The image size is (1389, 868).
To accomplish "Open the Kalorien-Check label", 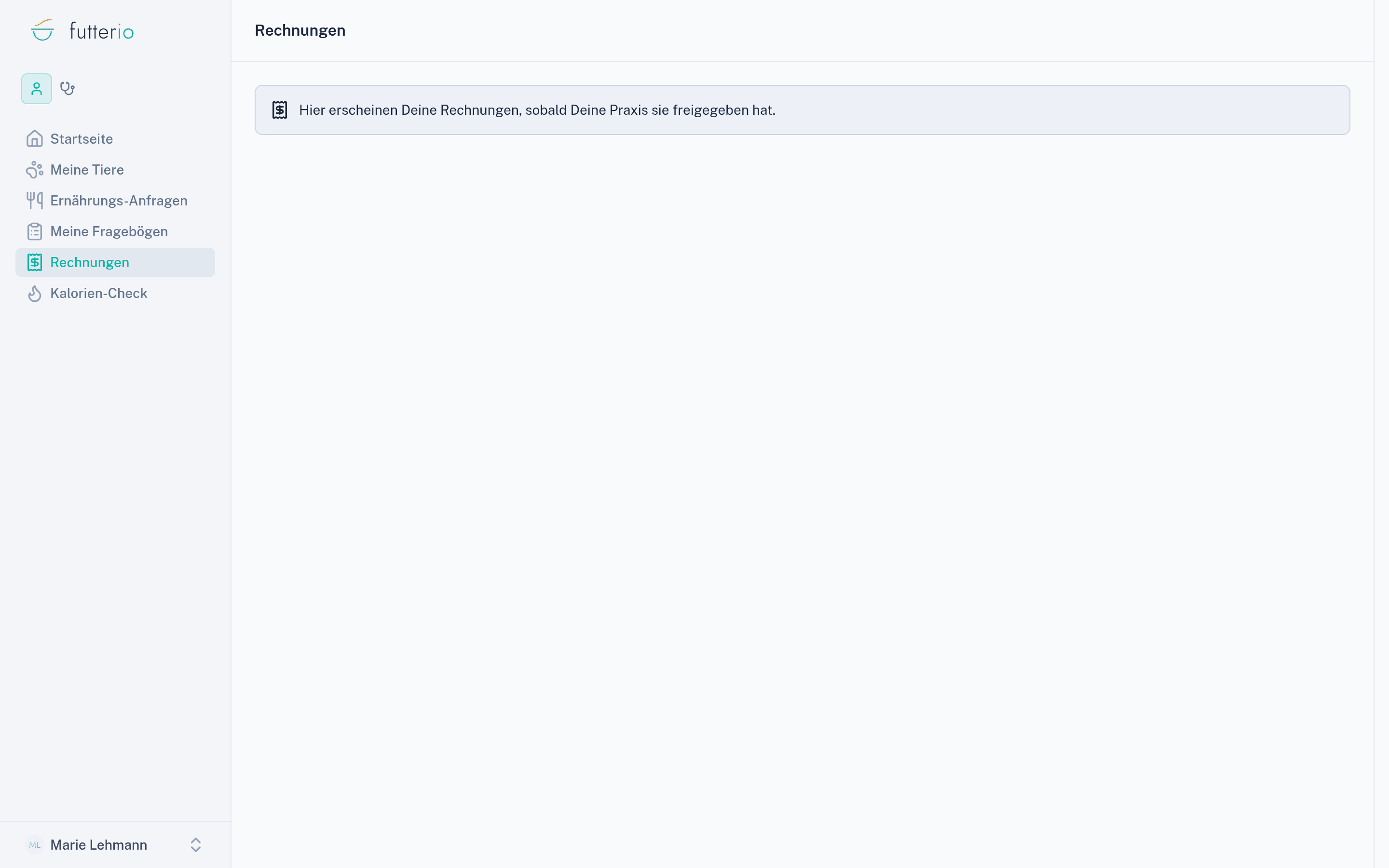I will tap(99, 293).
